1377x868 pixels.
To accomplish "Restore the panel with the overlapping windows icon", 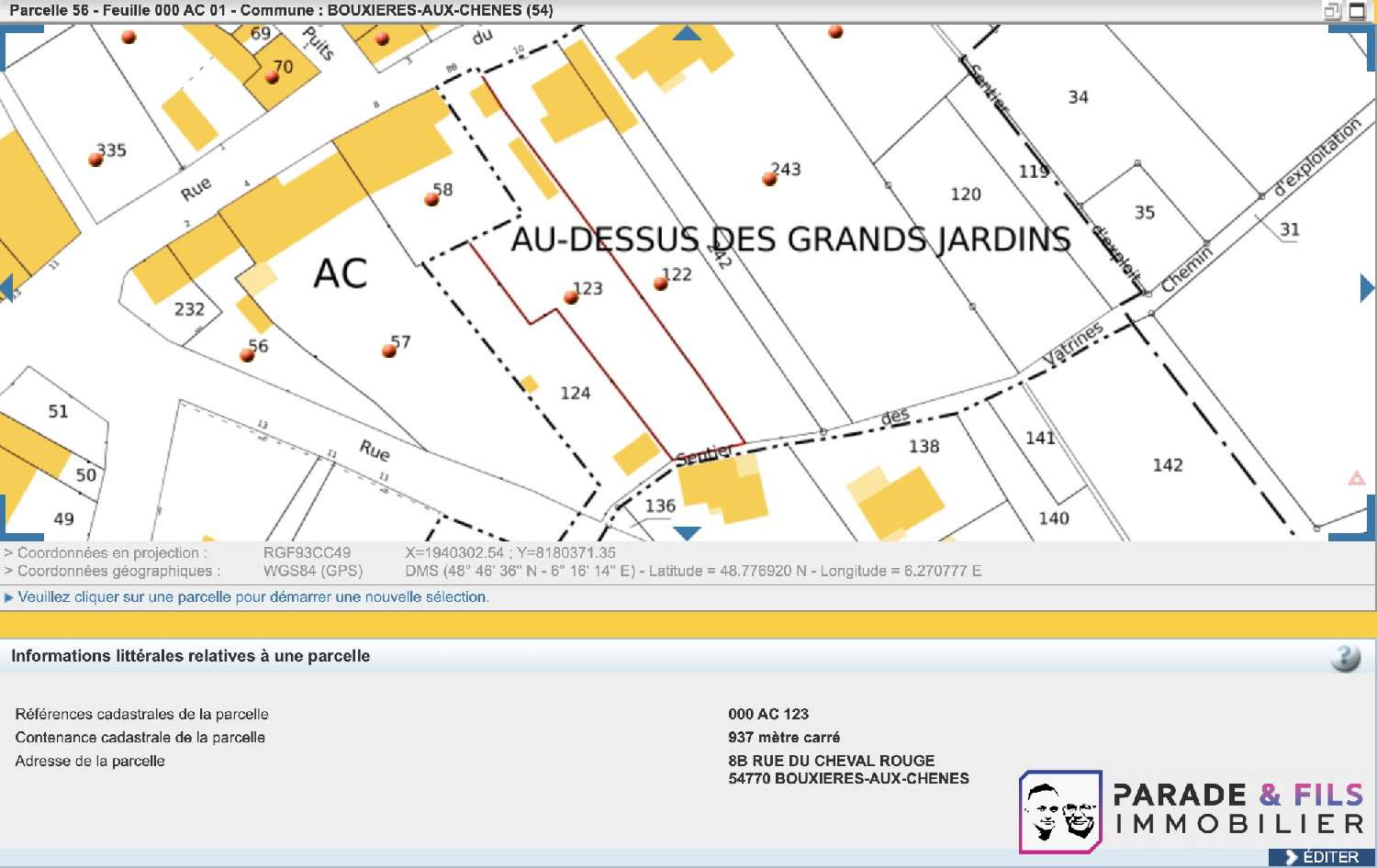I will pyautogui.click(x=1332, y=11).
